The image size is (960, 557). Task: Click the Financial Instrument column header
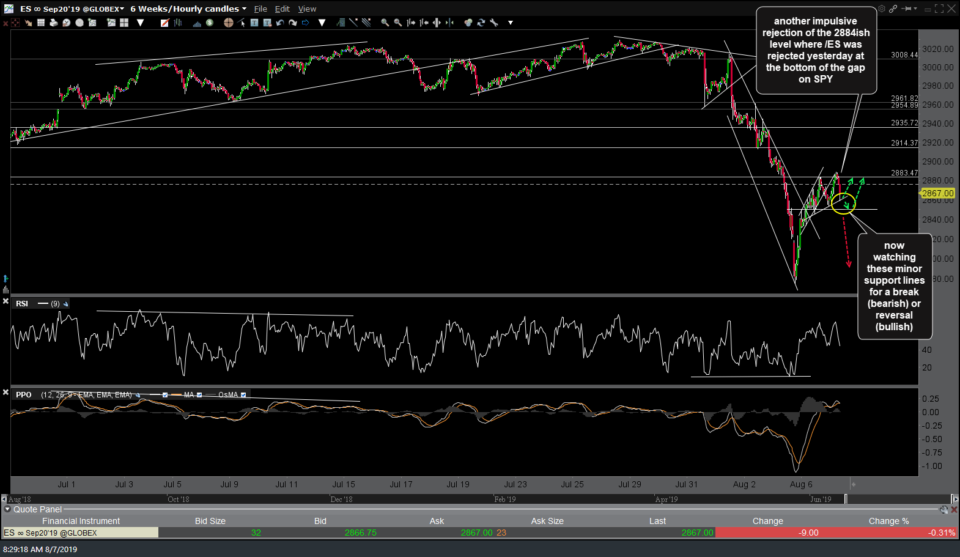point(81,521)
